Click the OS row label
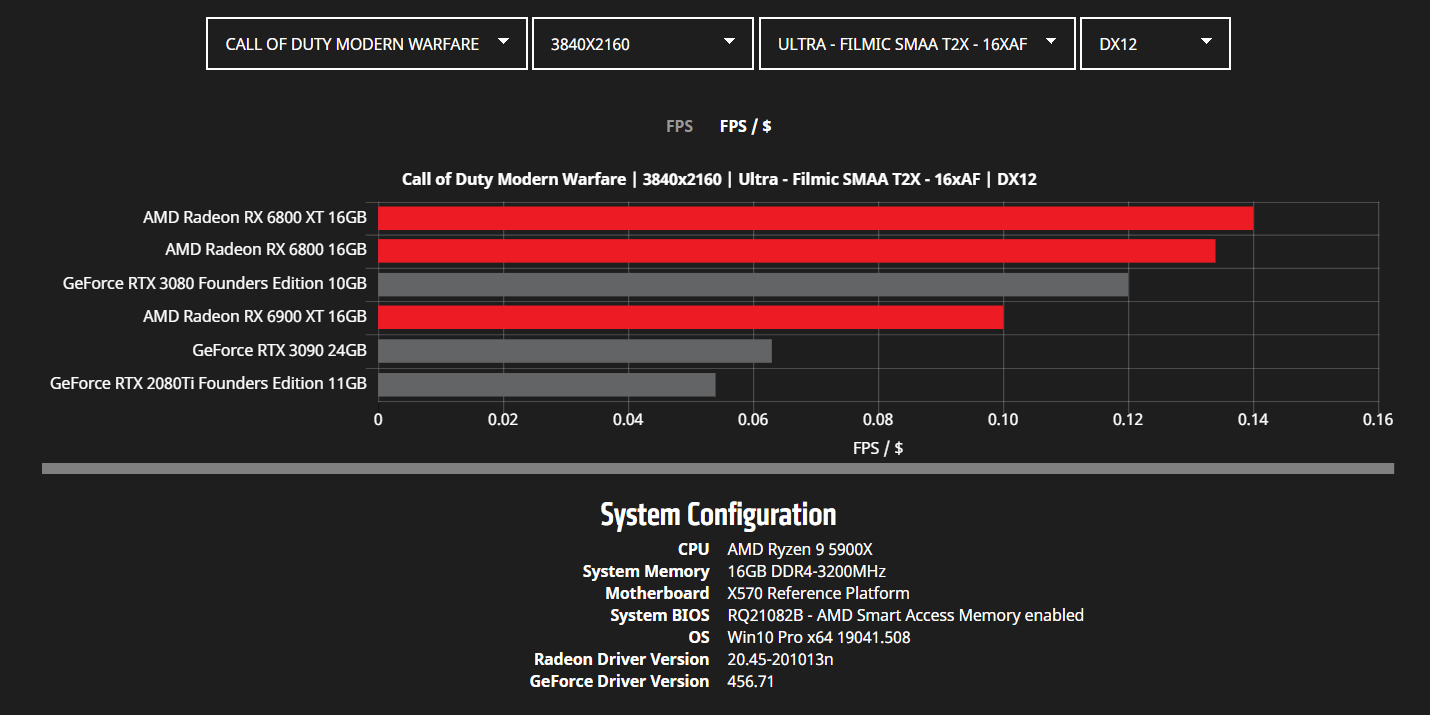Image resolution: width=1430 pixels, height=715 pixels. pyautogui.click(x=700, y=637)
